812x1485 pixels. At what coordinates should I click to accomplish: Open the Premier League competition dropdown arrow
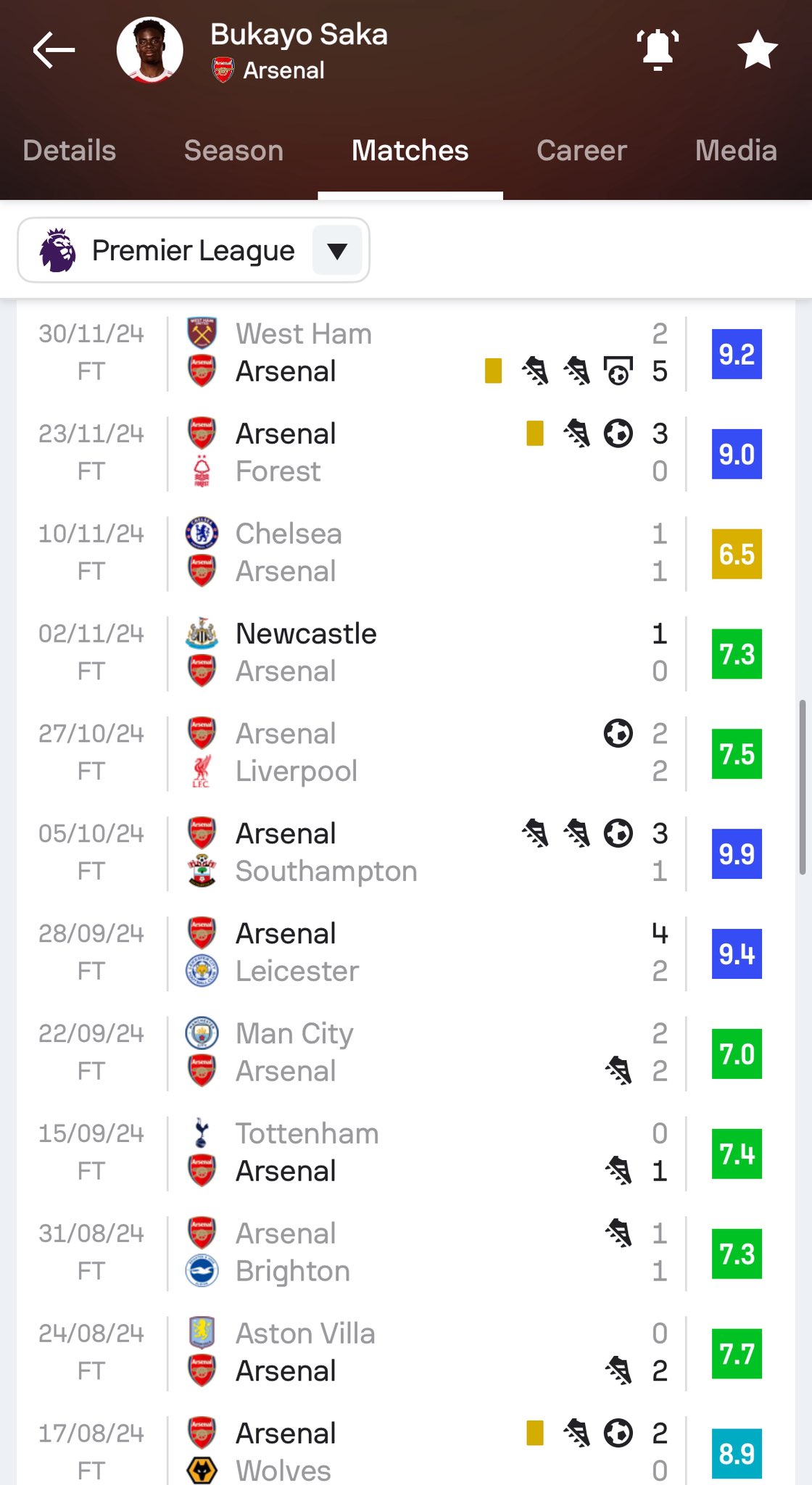[x=337, y=250]
